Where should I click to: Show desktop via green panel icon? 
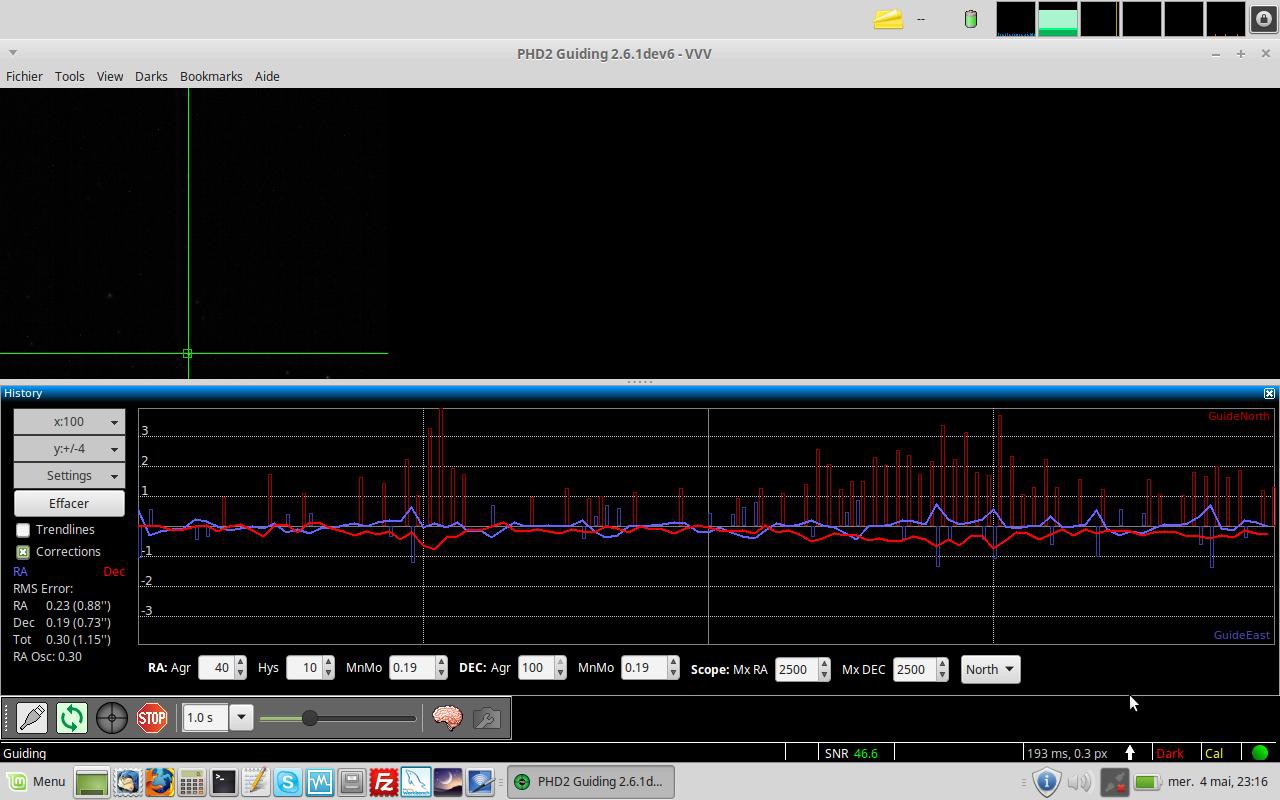(91, 782)
